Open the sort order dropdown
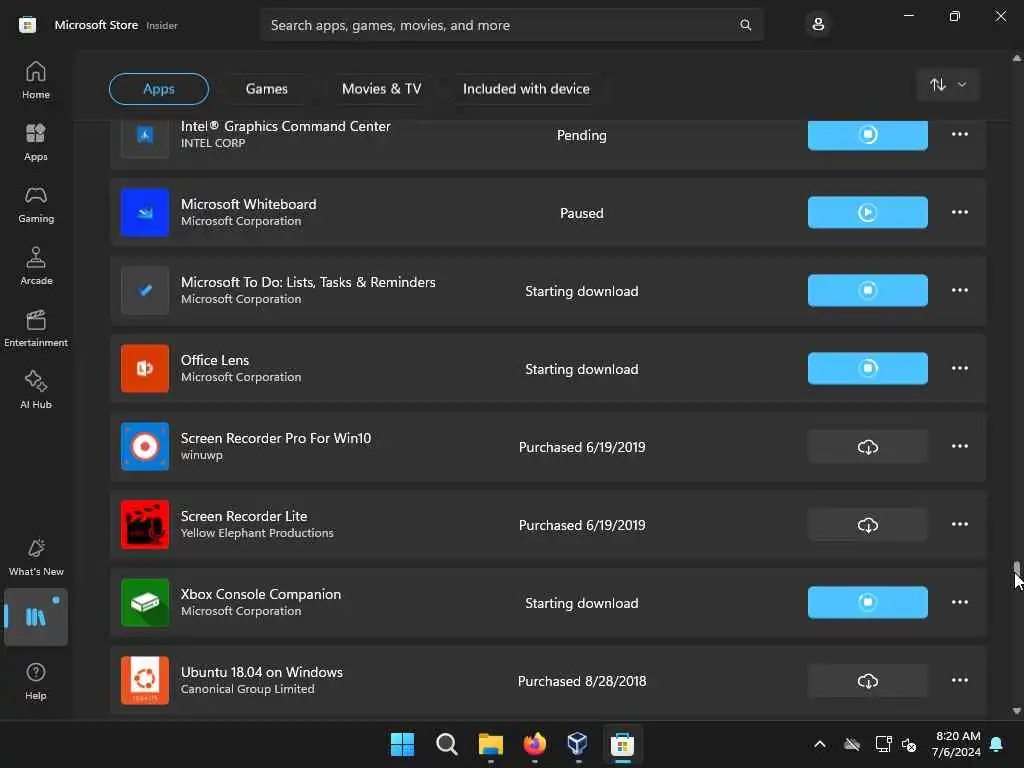Screen dimensions: 1024x768 click(948, 85)
